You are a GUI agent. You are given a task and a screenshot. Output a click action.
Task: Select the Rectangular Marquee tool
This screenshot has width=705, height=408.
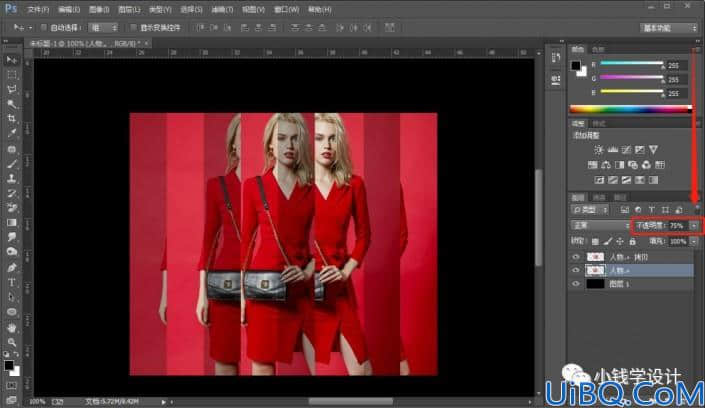12,75
